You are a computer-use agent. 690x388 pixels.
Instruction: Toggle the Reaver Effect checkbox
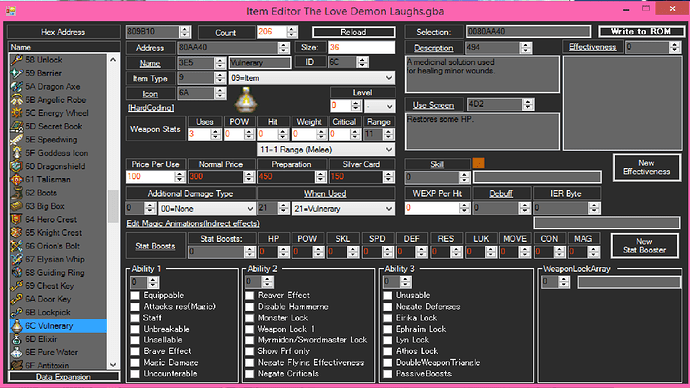[x=250, y=295]
